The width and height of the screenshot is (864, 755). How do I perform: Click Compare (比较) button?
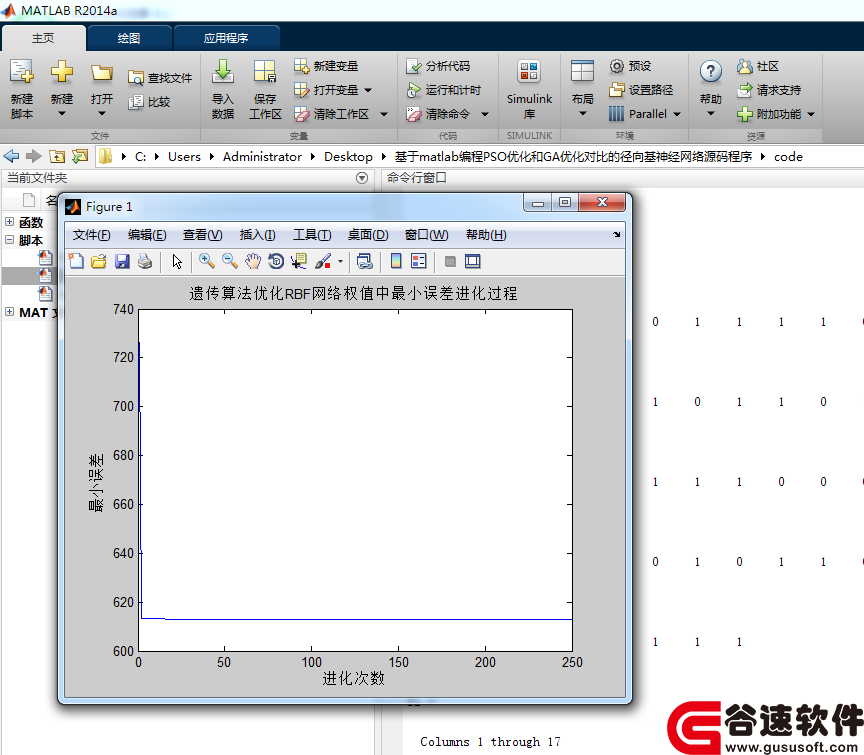click(x=149, y=102)
